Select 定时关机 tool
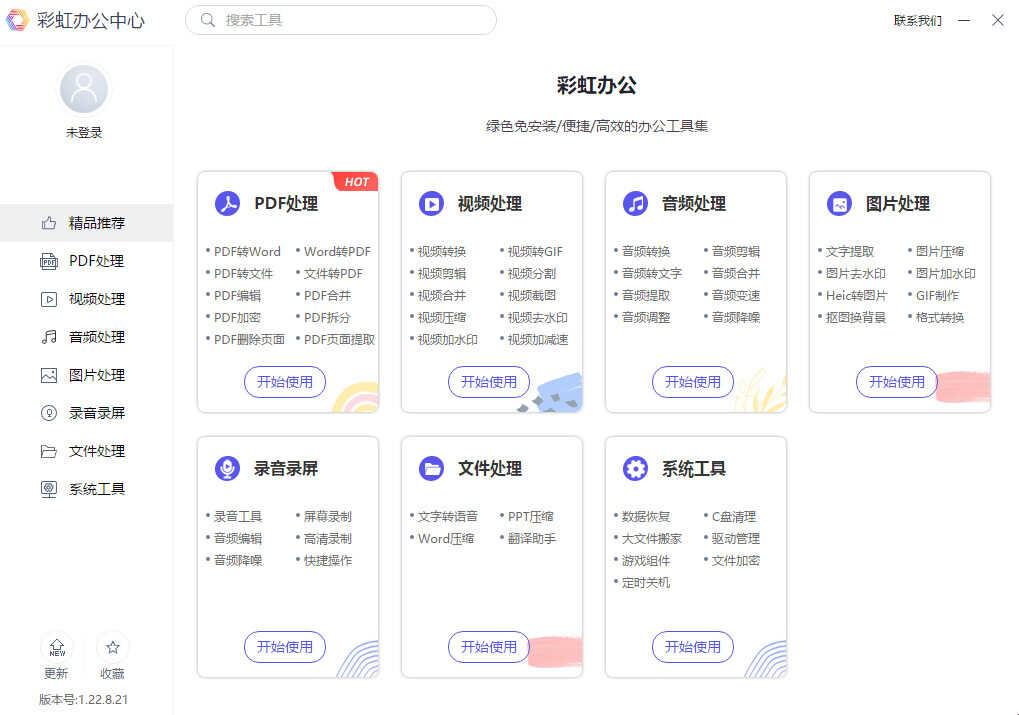The width and height of the screenshot is (1019, 715). click(645, 582)
